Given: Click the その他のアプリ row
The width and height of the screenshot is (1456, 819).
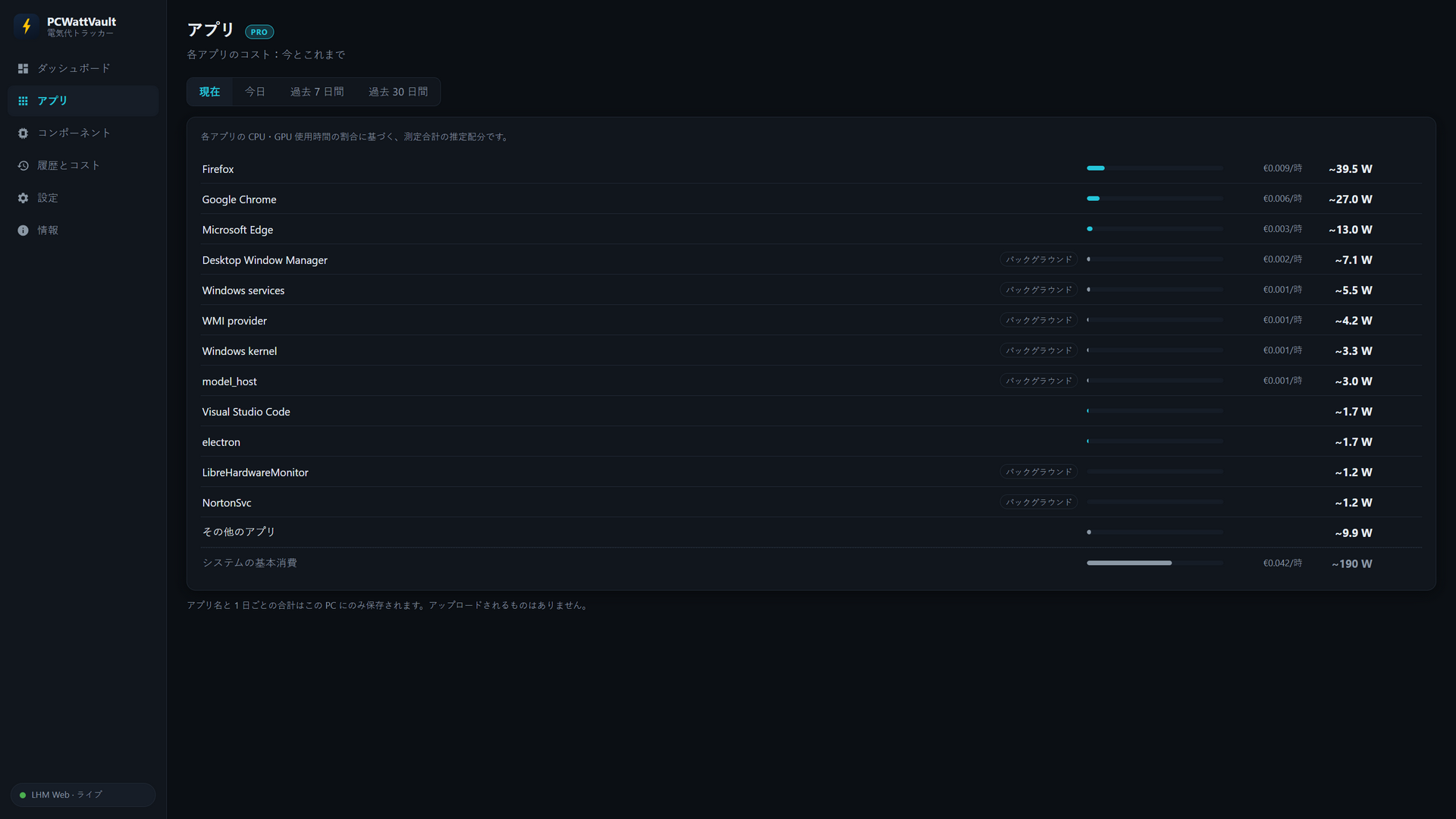Looking at the screenshot, I should pyautogui.click(x=811, y=532).
